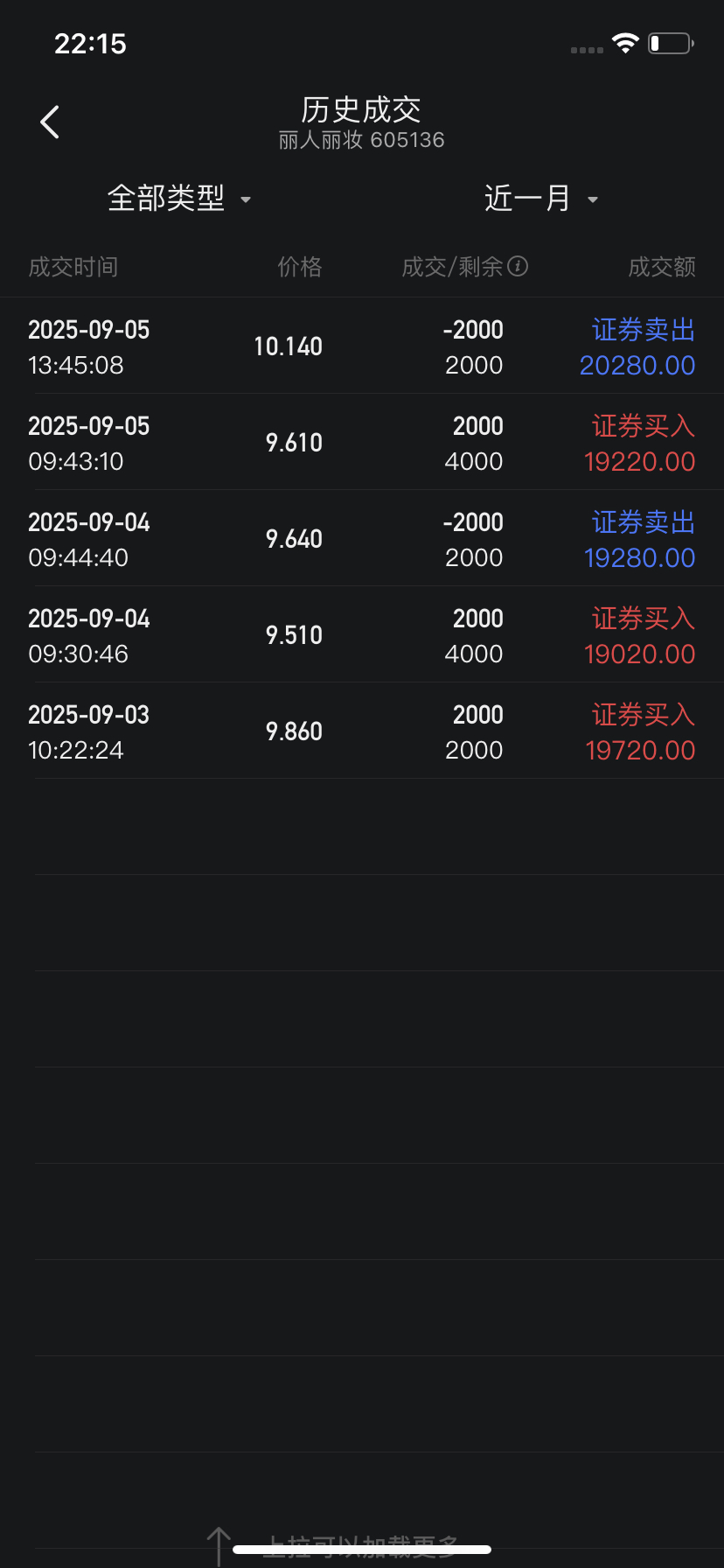Open the info icon beside 成交/剩余
This screenshot has height=1568, width=724.
tap(518, 266)
